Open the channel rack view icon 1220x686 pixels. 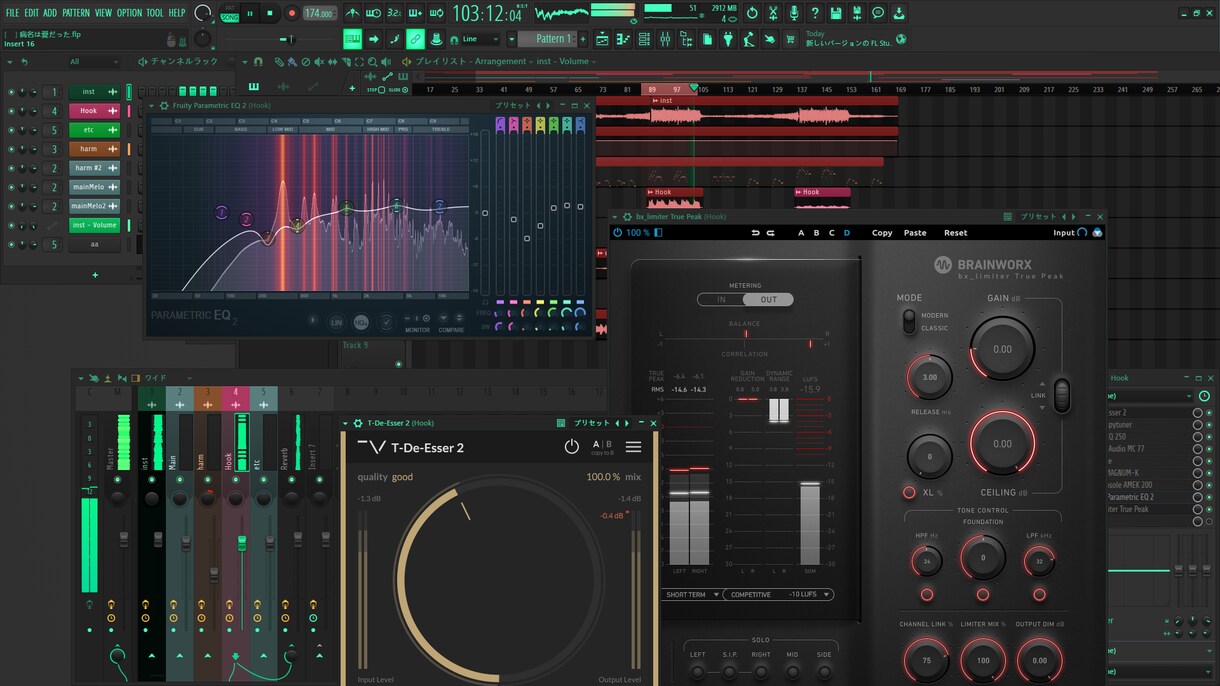click(645, 39)
